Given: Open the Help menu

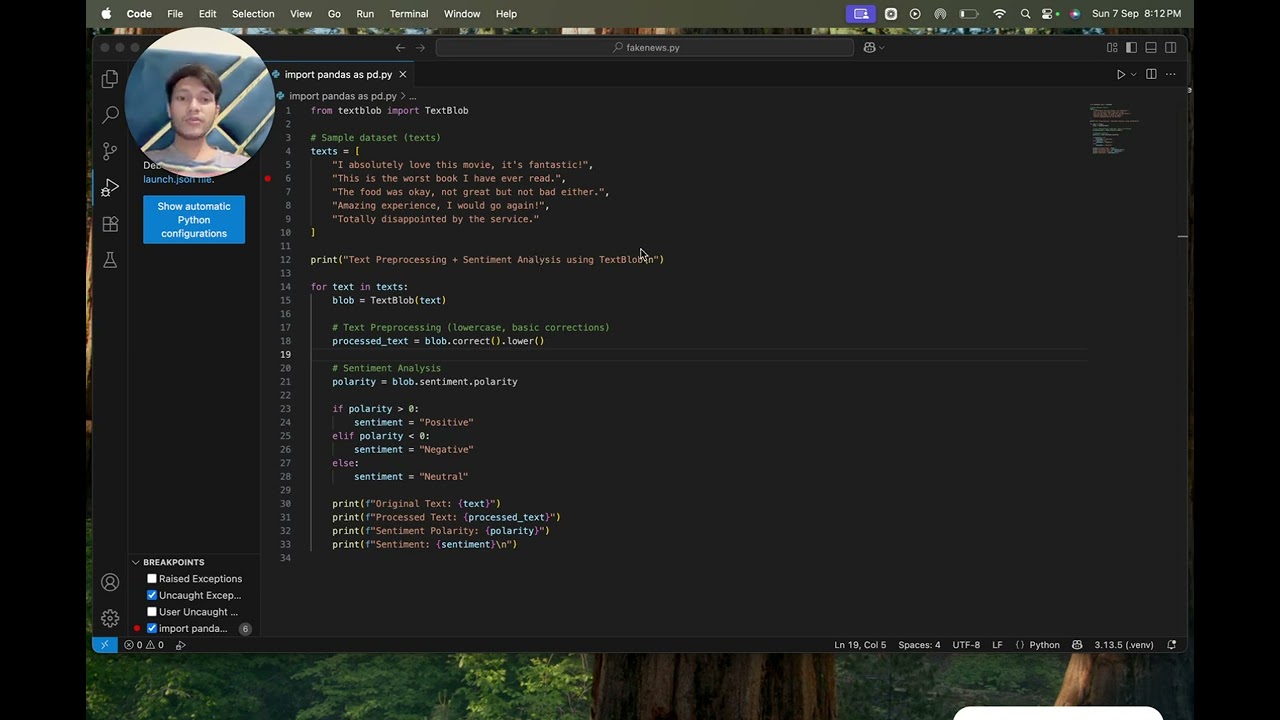Looking at the screenshot, I should coord(506,14).
